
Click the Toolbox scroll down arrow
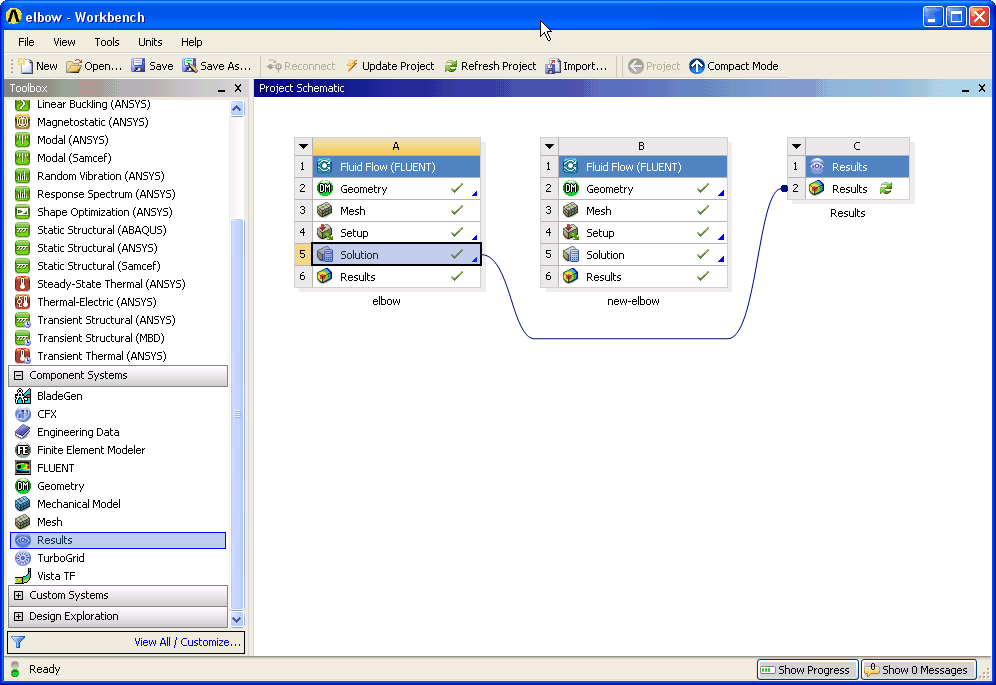(x=237, y=620)
